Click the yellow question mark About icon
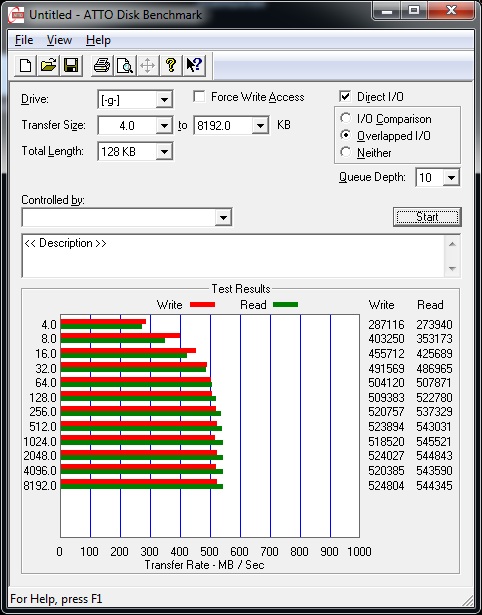Image resolution: width=482 pixels, height=615 pixels. click(171, 65)
